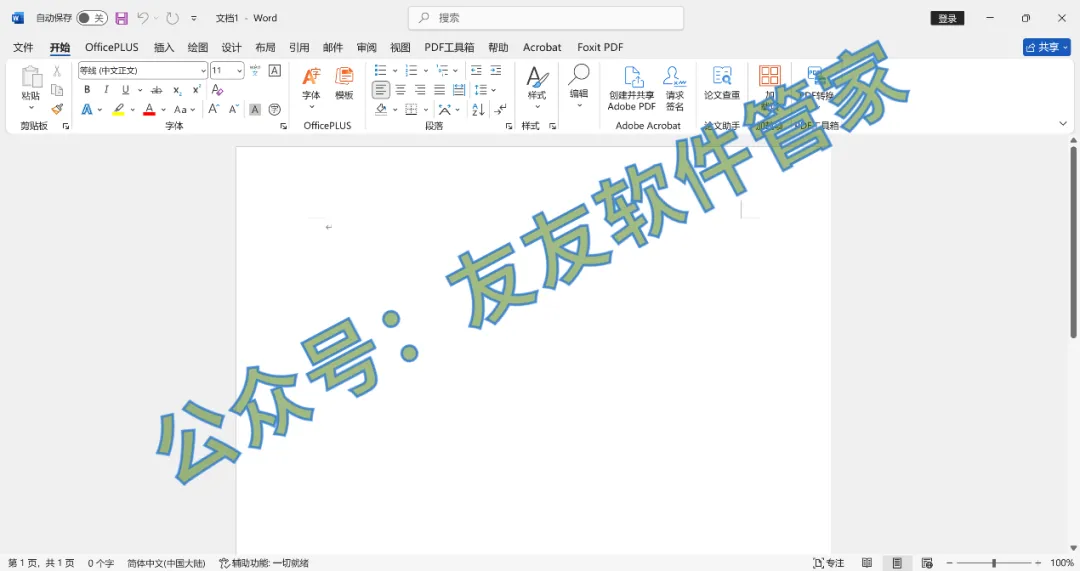This screenshot has height=571, width=1080.
Task: Switch to Focus mode in status bar
Action: [x=829, y=563]
